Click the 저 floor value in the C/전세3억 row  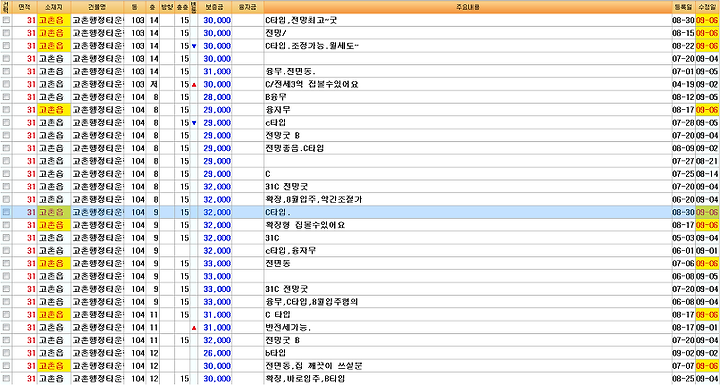click(x=153, y=85)
